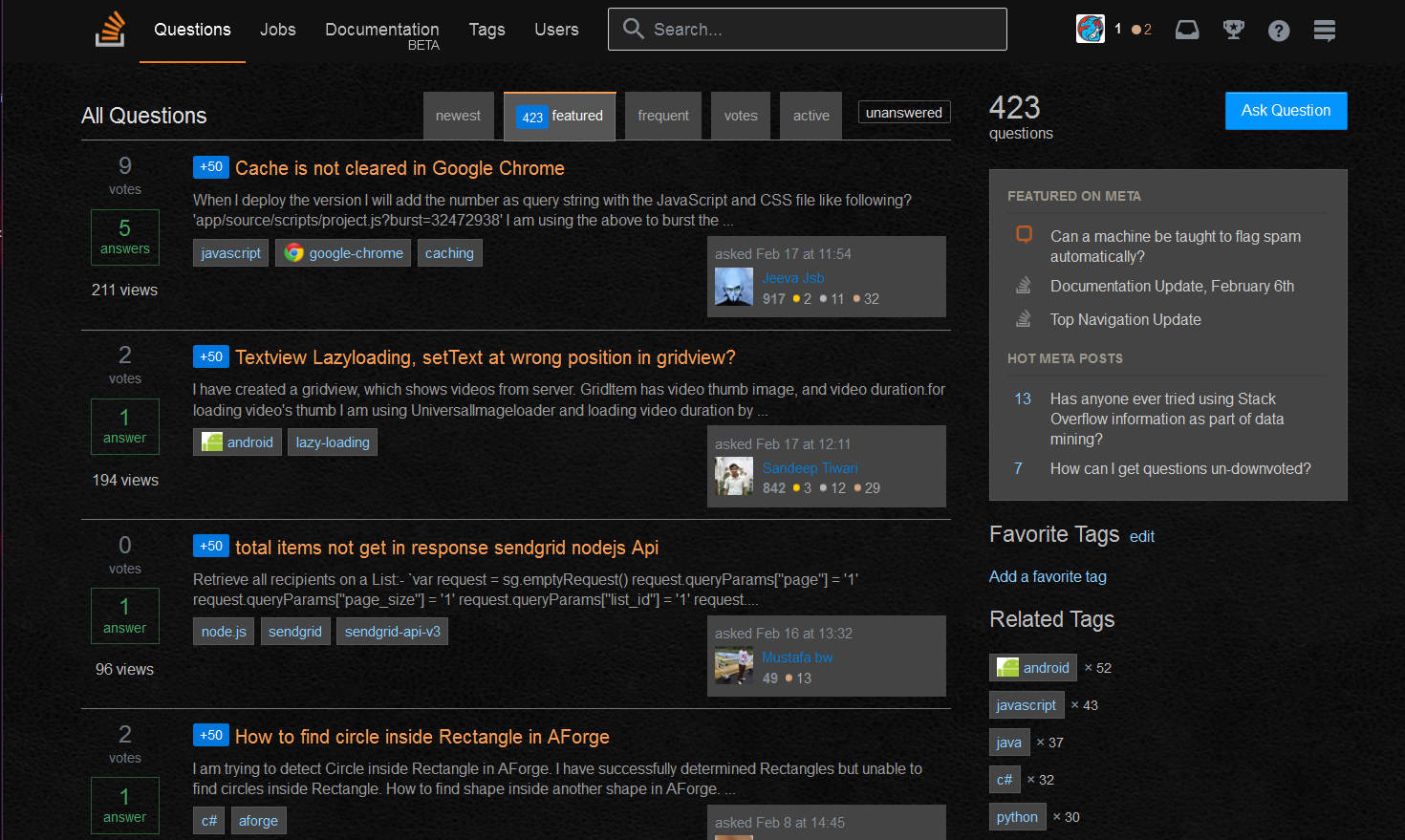
Task: Add a favorite tag
Action: (x=1048, y=576)
